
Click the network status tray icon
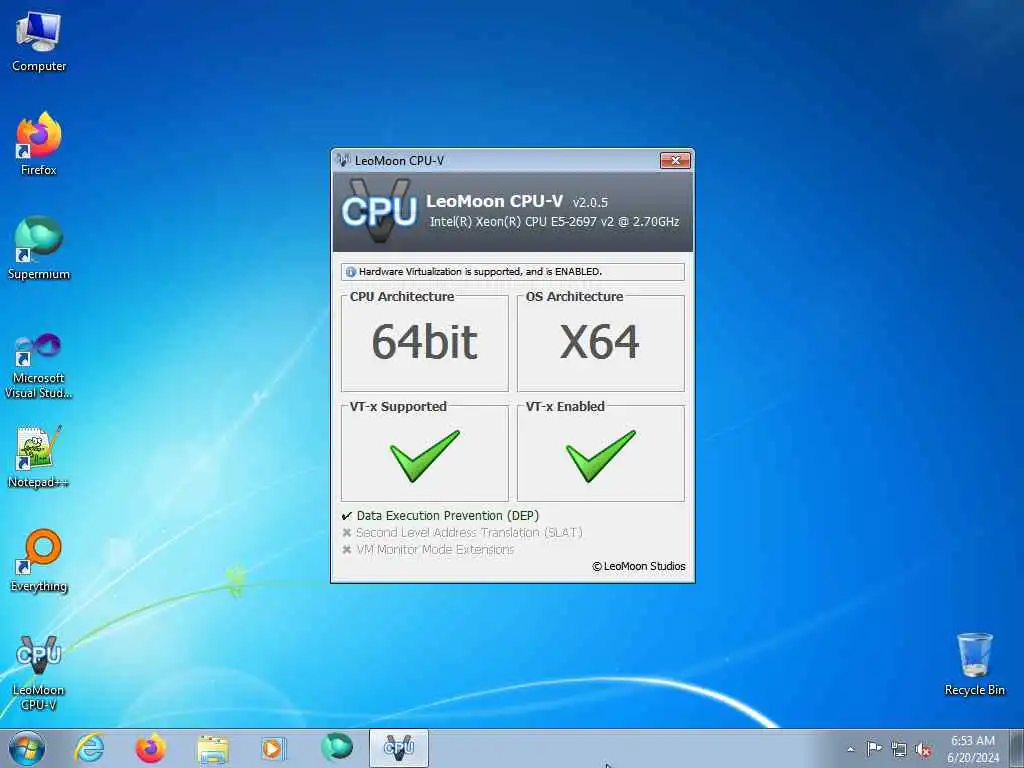coord(899,750)
